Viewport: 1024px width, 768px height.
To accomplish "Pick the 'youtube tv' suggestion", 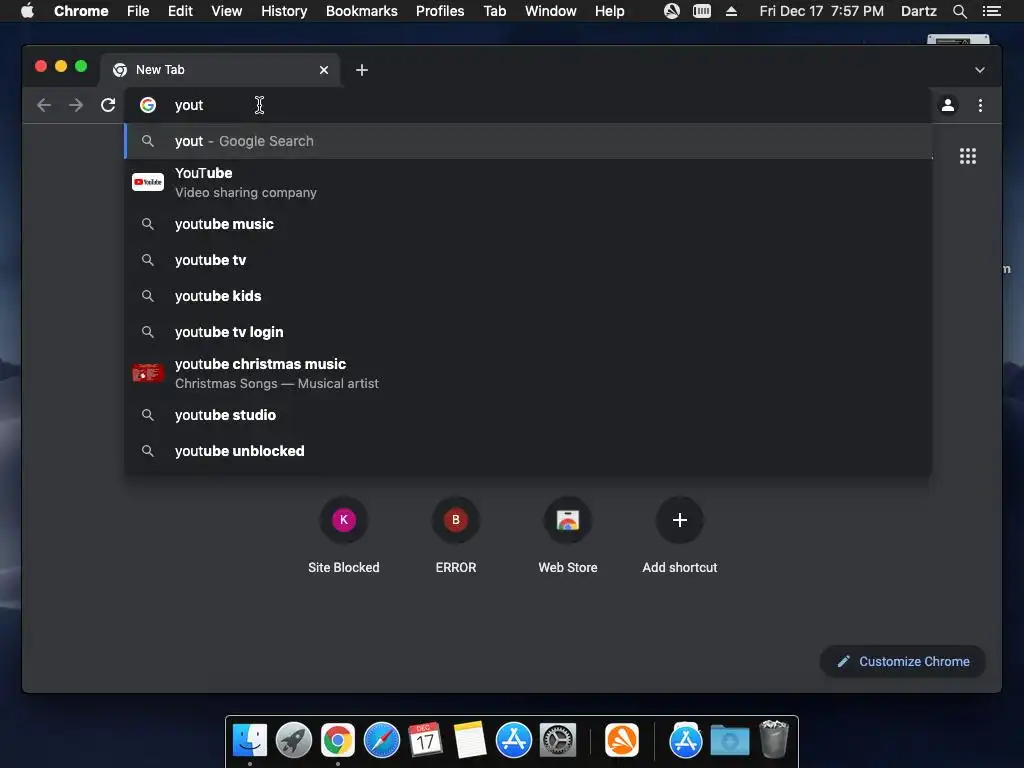I will click(528, 260).
